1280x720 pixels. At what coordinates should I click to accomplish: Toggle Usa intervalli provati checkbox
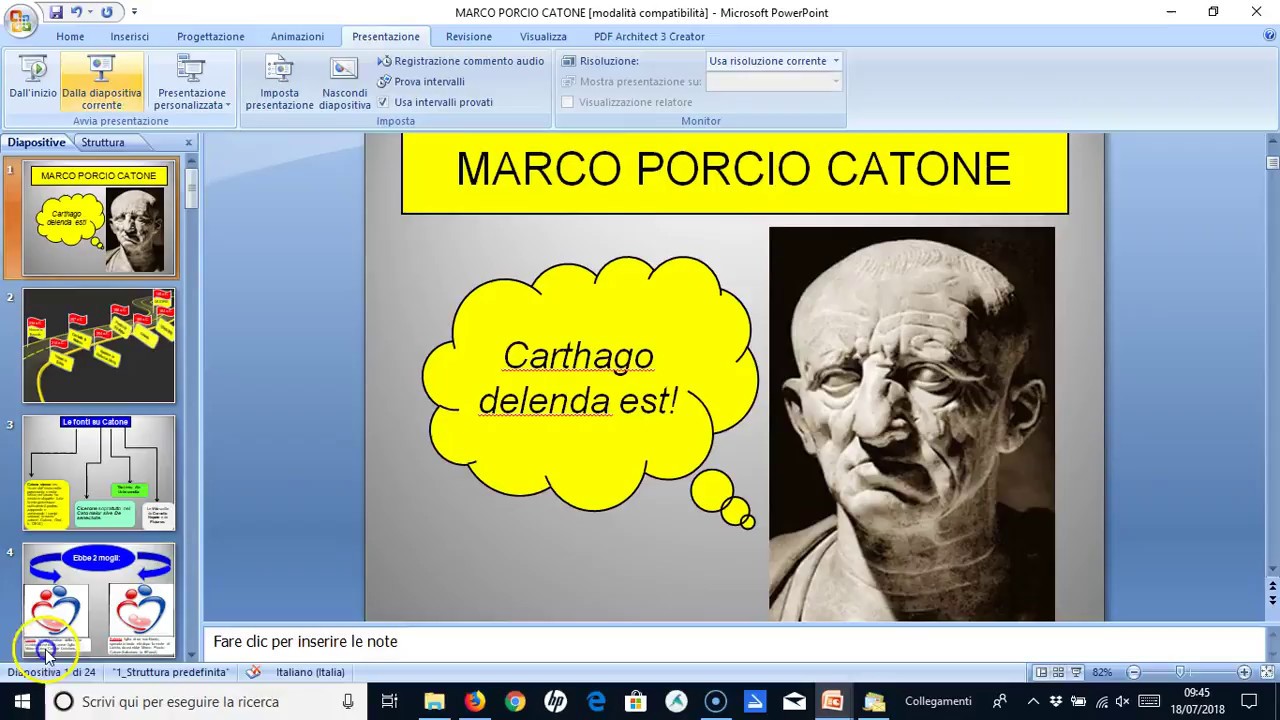pyautogui.click(x=383, y=102)
